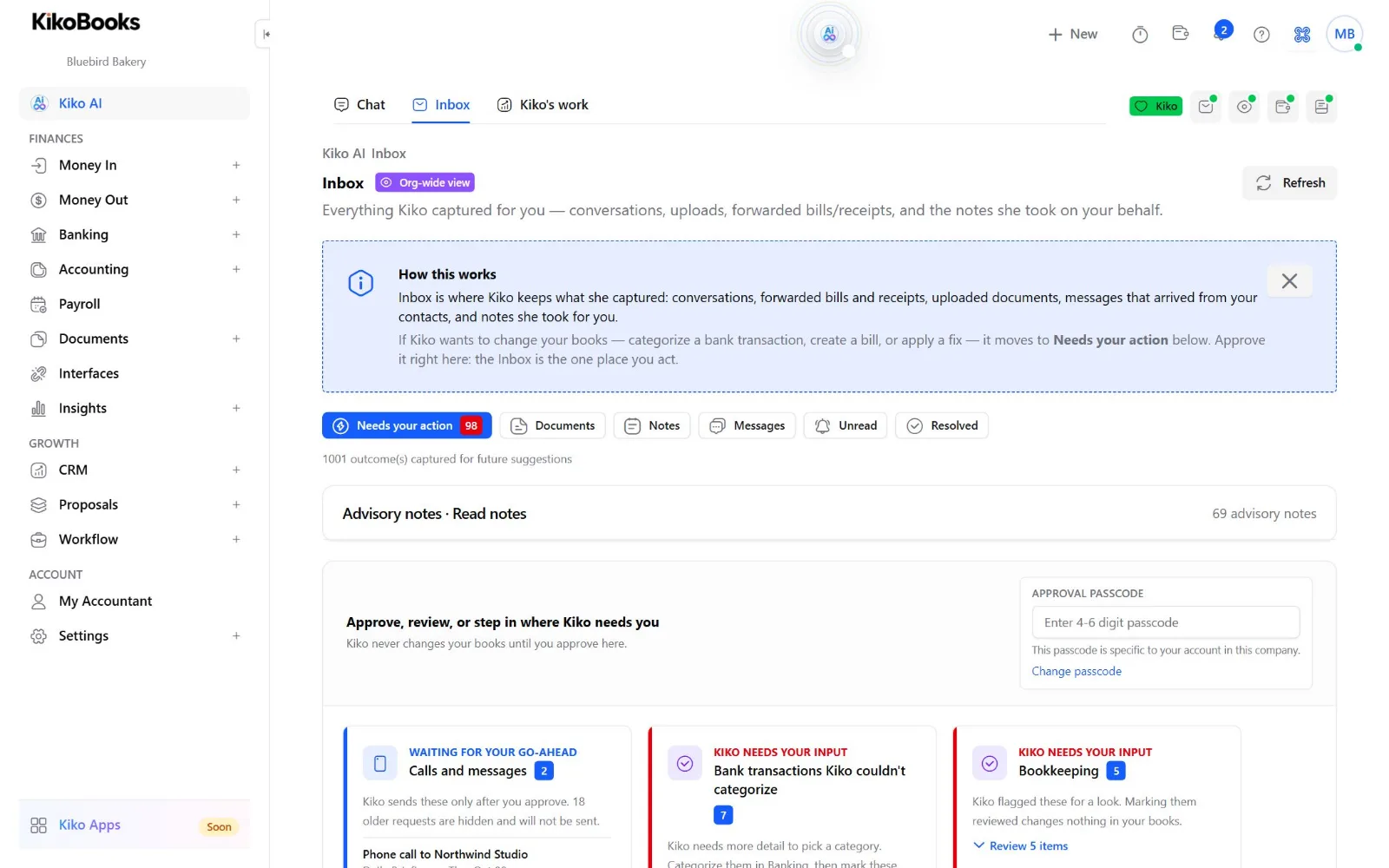This screenshot has height=868, width=1389.
Task: Open Proposals in sidebar
Action: (89, 504)
